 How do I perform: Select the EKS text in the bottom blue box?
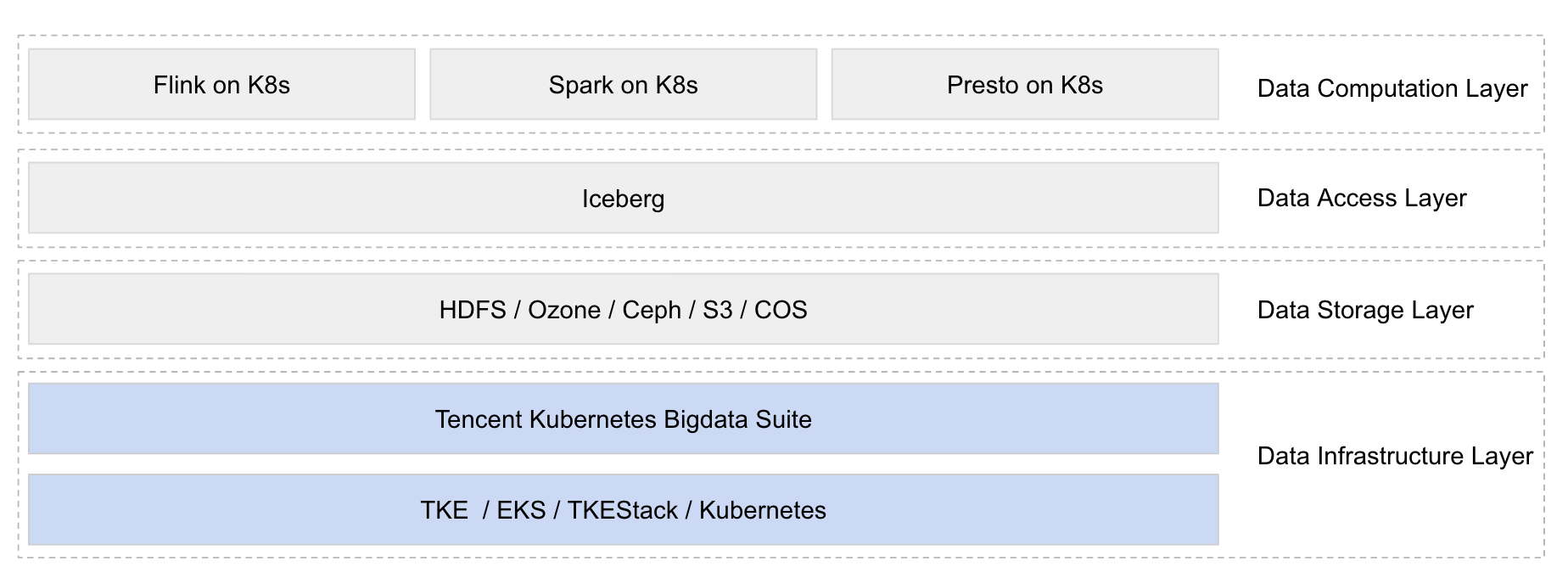click(521, 510)
